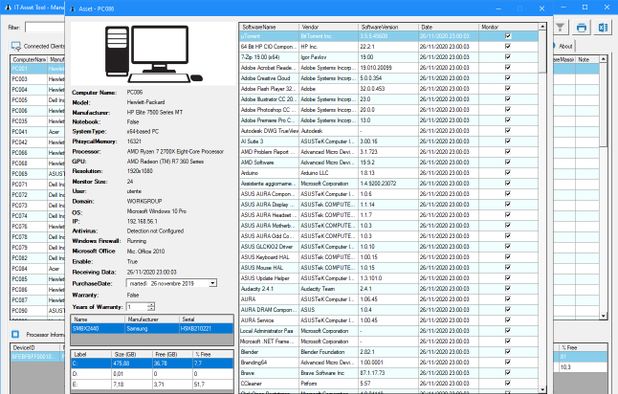The width and height of the screenshot is (618, 394).
Task: Select PC090 in the computer list
Action: click(x=37, y=311)
